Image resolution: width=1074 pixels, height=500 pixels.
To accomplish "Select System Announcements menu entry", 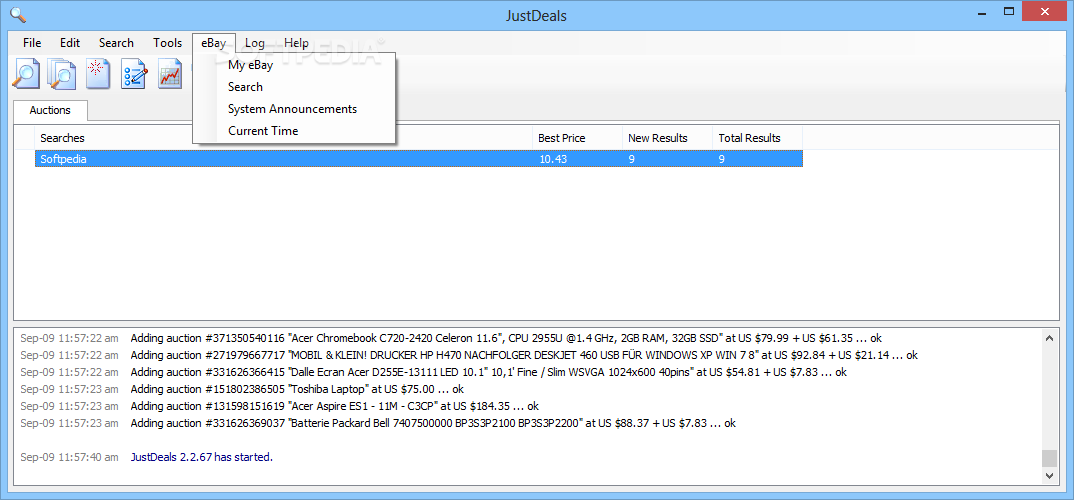I will pos(294,109).
